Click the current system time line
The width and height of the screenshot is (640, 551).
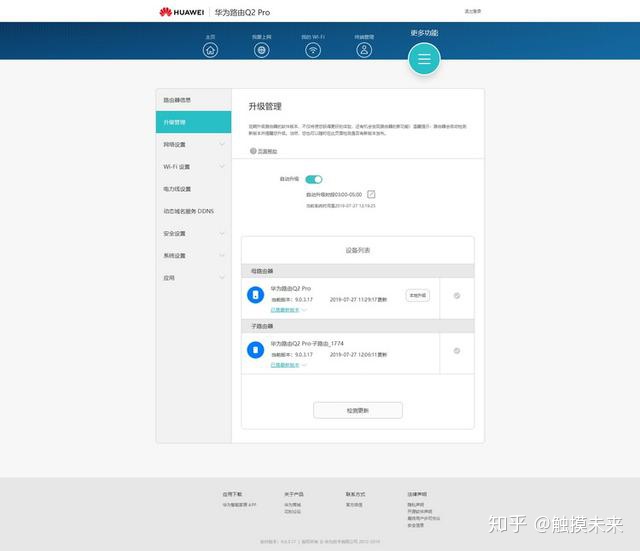coord(341,206)
